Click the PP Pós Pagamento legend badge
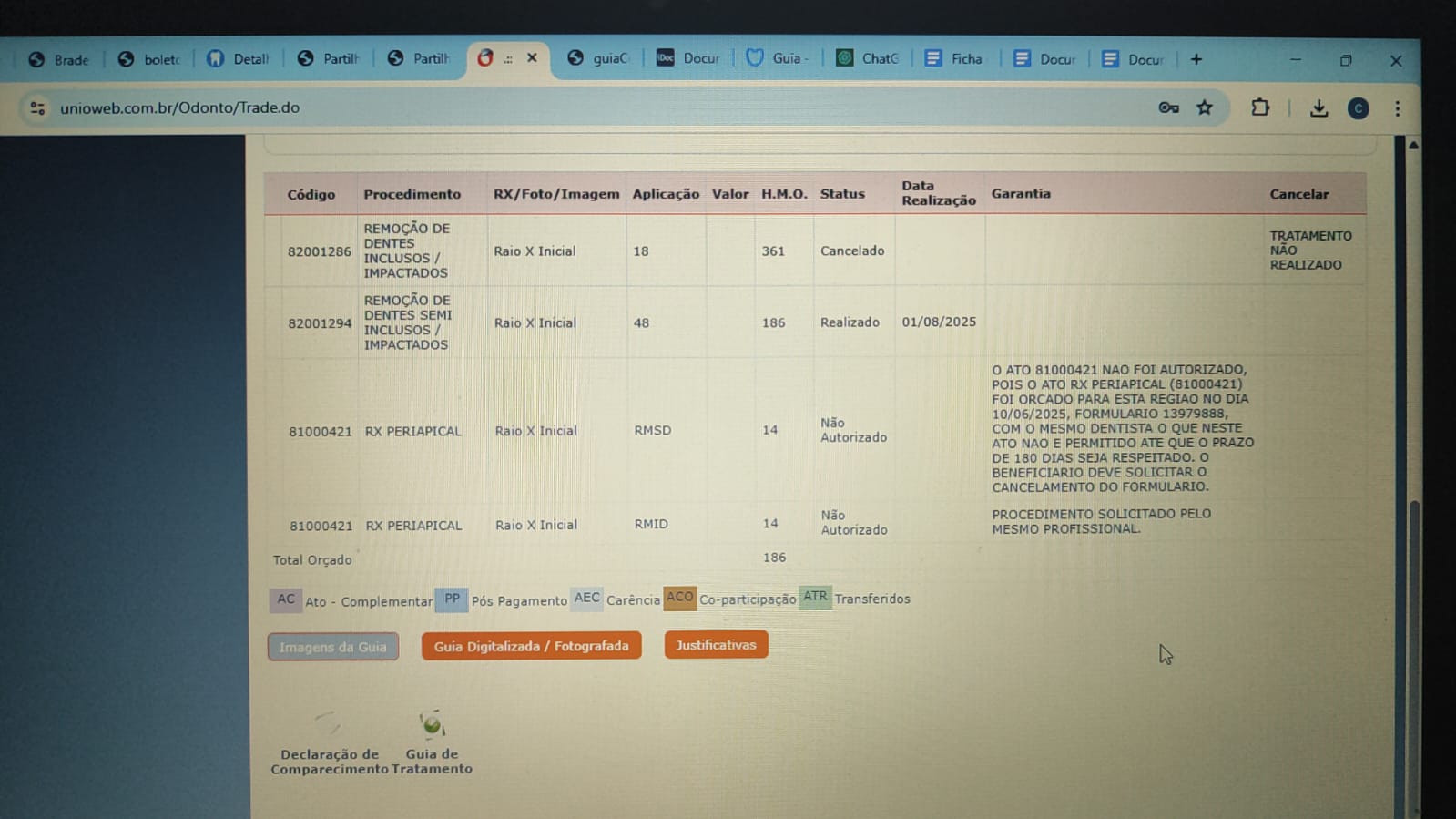Viewport: 1456px width, 819px height. 452,599
